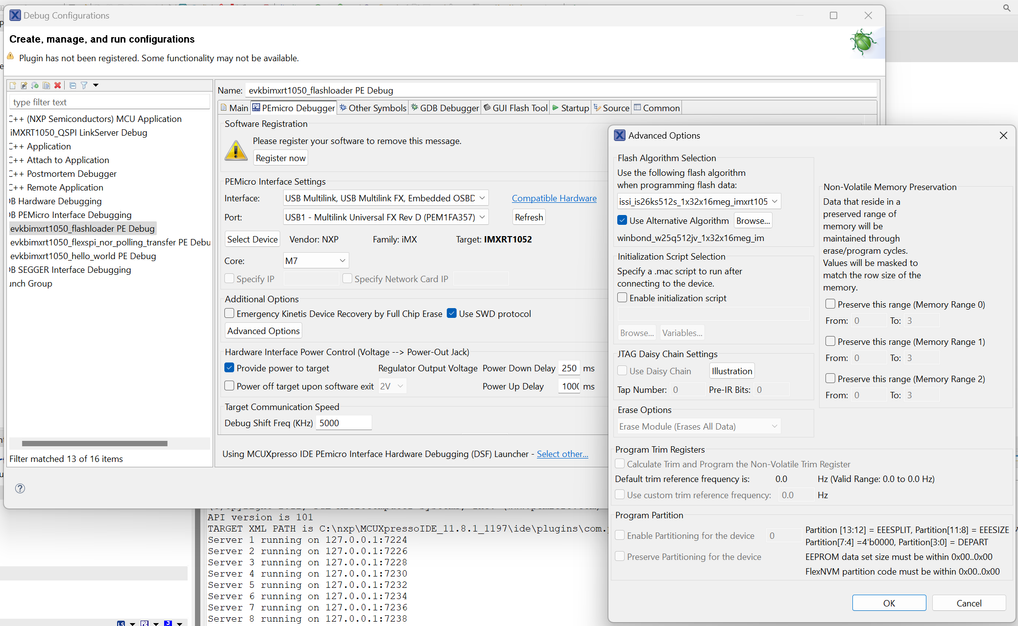
Task: Click the Debug Shift Freq (KHz) field
Action: click(x=343, y=423)
